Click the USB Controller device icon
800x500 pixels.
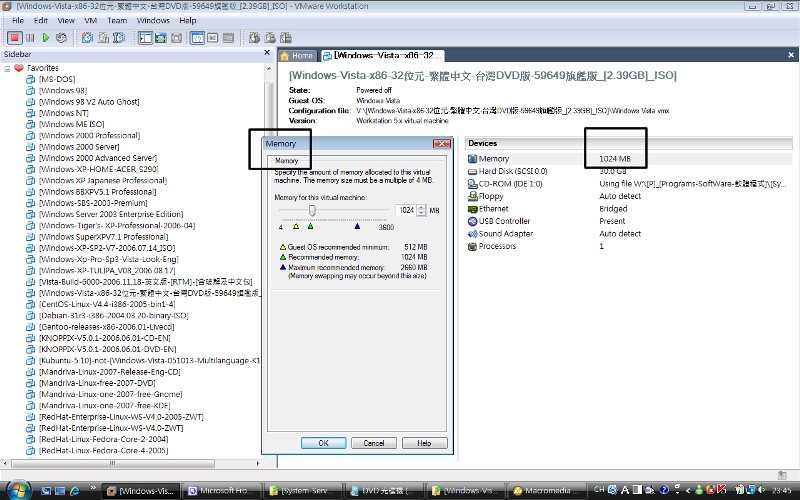[x=472, y=221]
